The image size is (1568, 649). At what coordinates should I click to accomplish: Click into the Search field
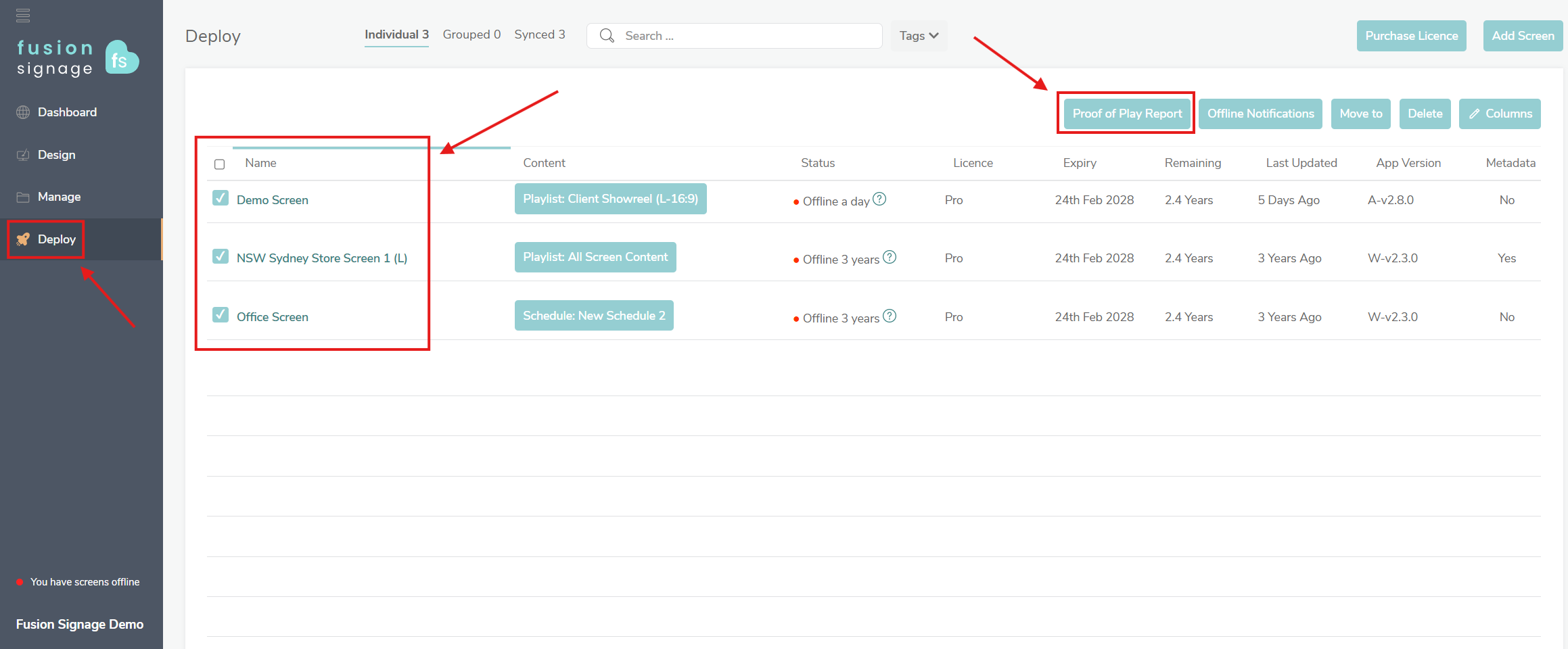coord(735,36)
